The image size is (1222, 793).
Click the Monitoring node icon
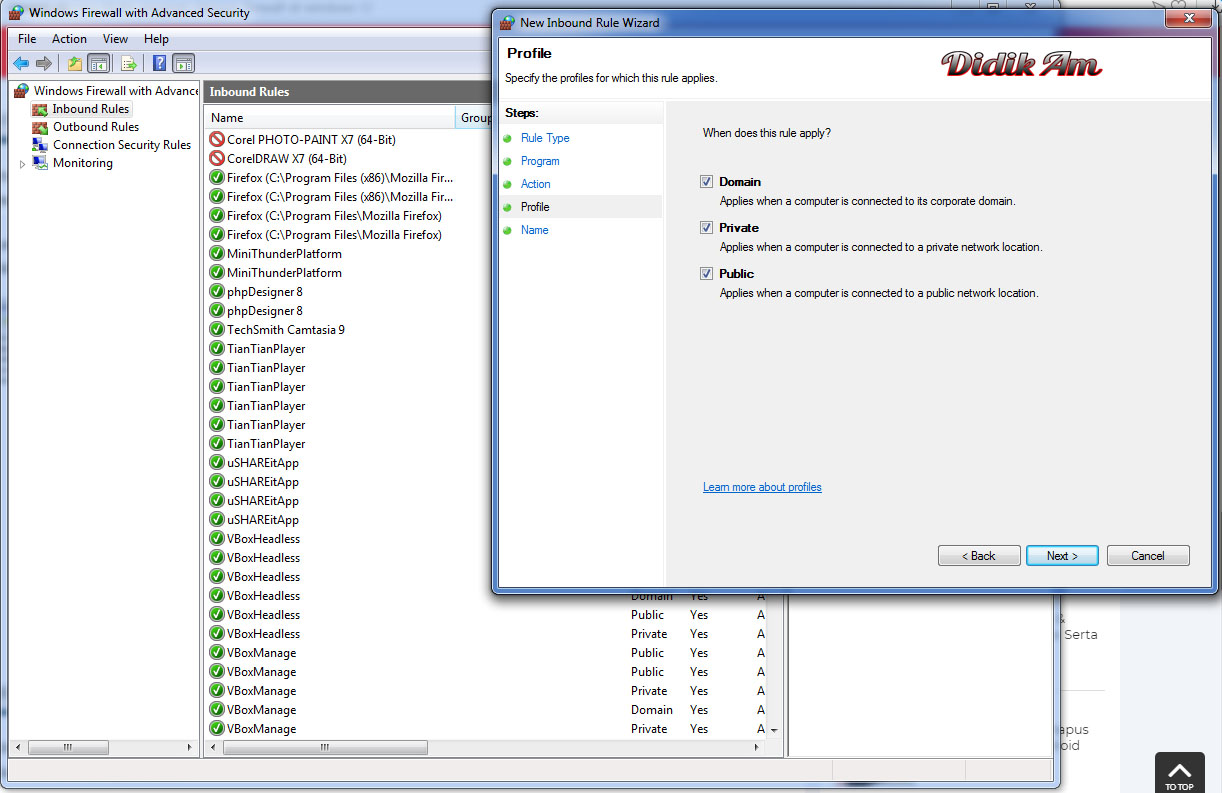tap(40, 163)
